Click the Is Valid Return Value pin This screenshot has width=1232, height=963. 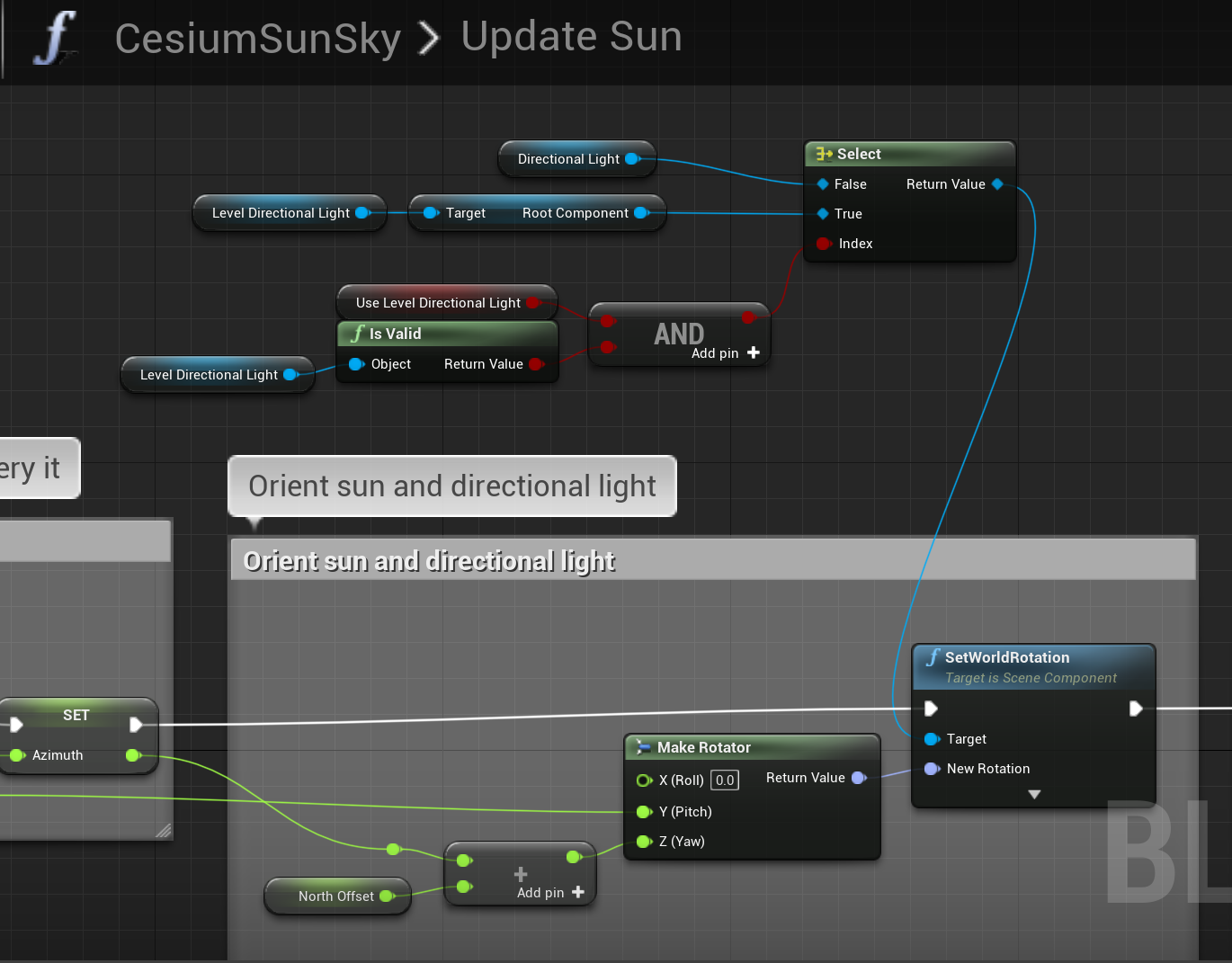click(x=536, y=364)
